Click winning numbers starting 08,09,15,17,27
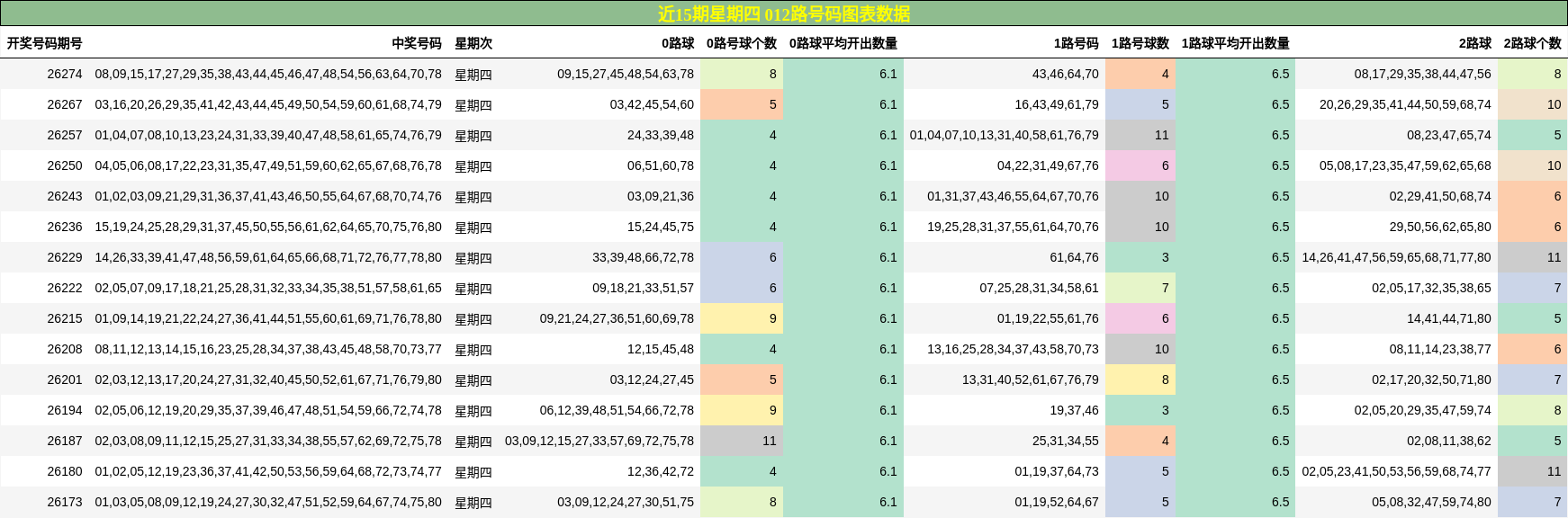 (268, 74)
